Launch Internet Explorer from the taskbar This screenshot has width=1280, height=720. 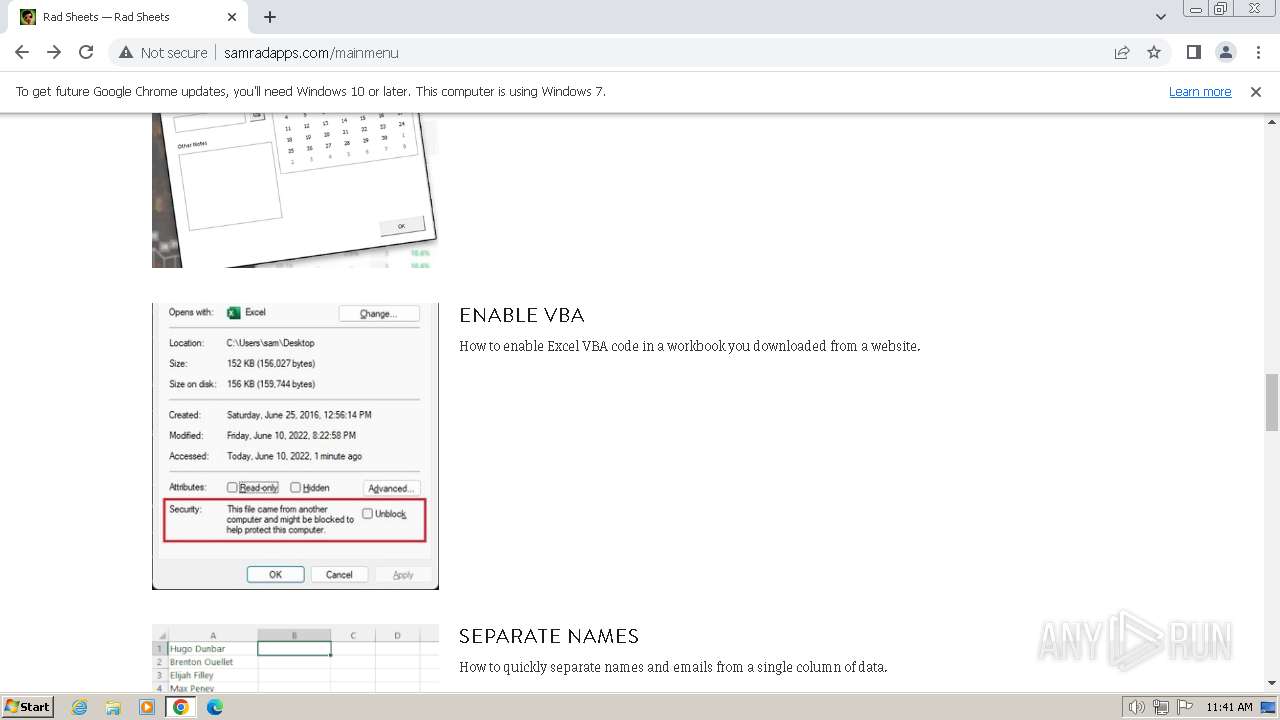tap(80, 707)
